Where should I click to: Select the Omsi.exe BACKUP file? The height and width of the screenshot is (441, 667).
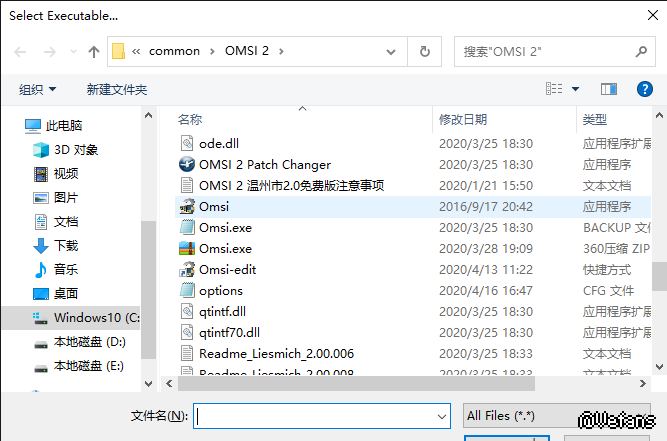[x=413, y=228]
